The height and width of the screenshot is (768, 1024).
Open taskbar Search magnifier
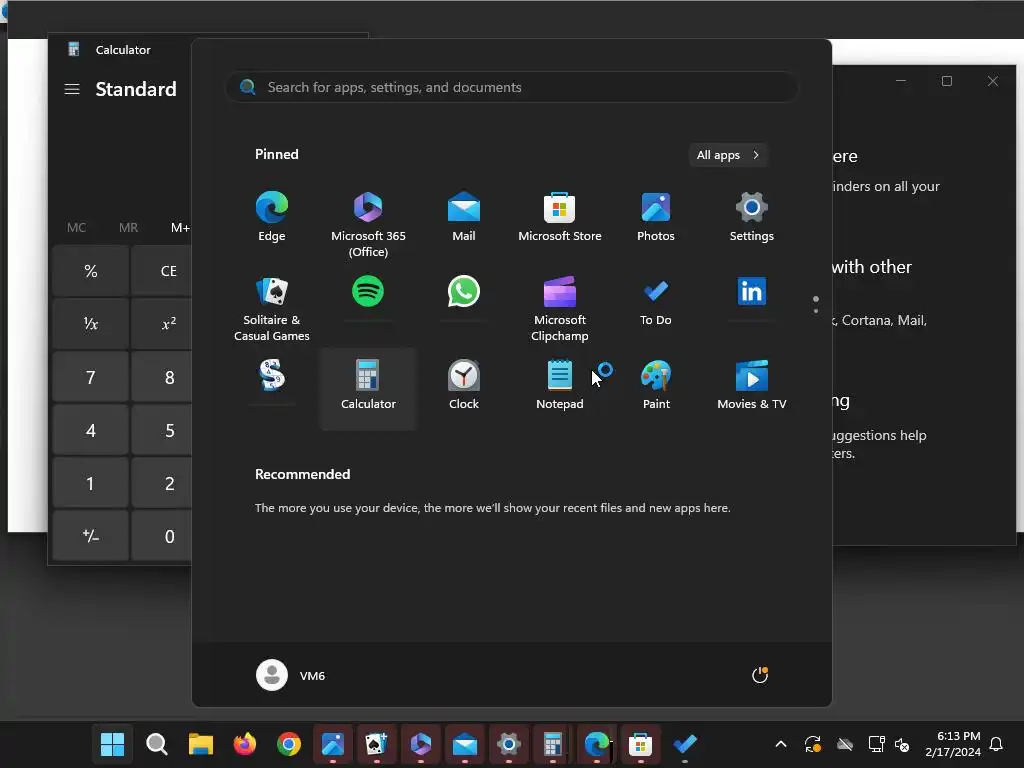click(157, 744)
